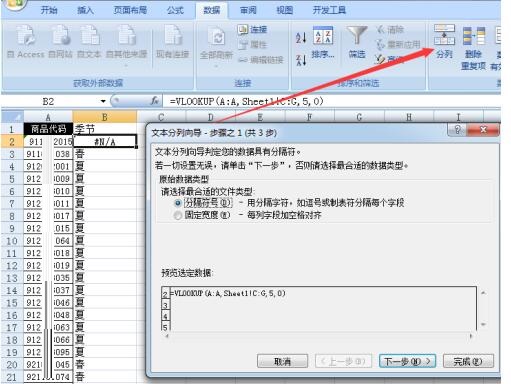Image resolution: width=511 pixels, height=384 pixels.
Task: Click the 清除 filter item
Action: pyautogui.click(x=390, y=30)
